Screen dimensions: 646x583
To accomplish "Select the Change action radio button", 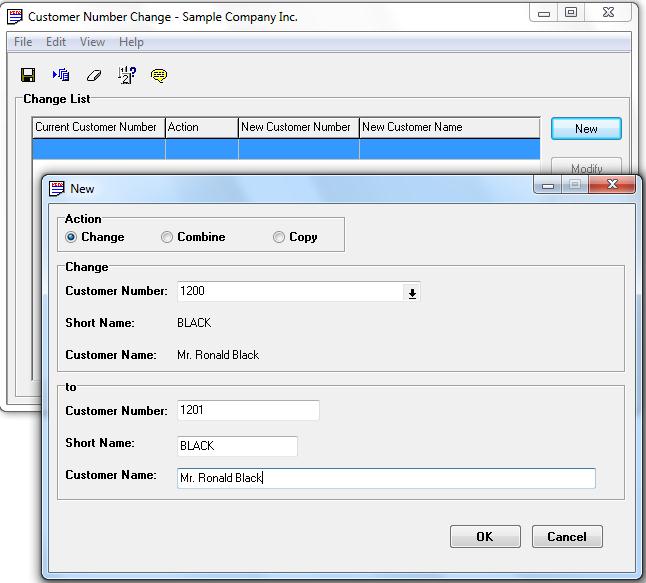I will (x=71, y=237).
